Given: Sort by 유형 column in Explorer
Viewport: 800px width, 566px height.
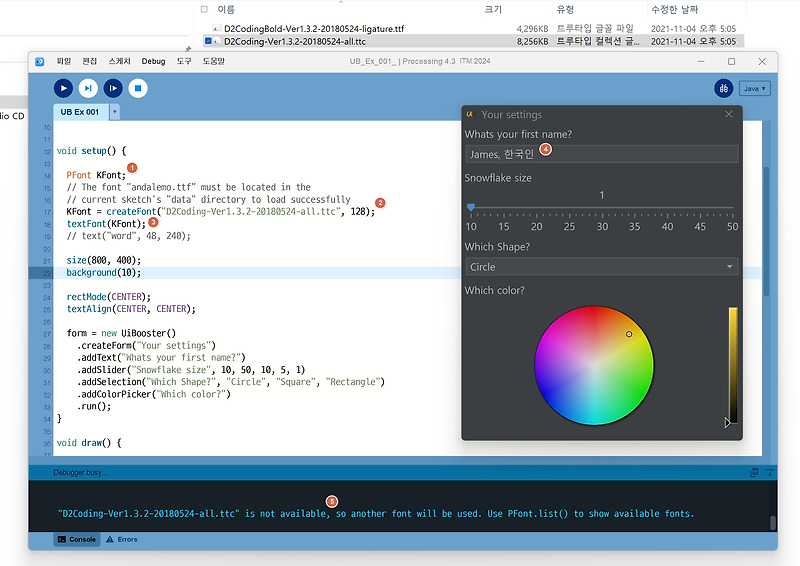Looking at the screenshot, I should [565, 9].
